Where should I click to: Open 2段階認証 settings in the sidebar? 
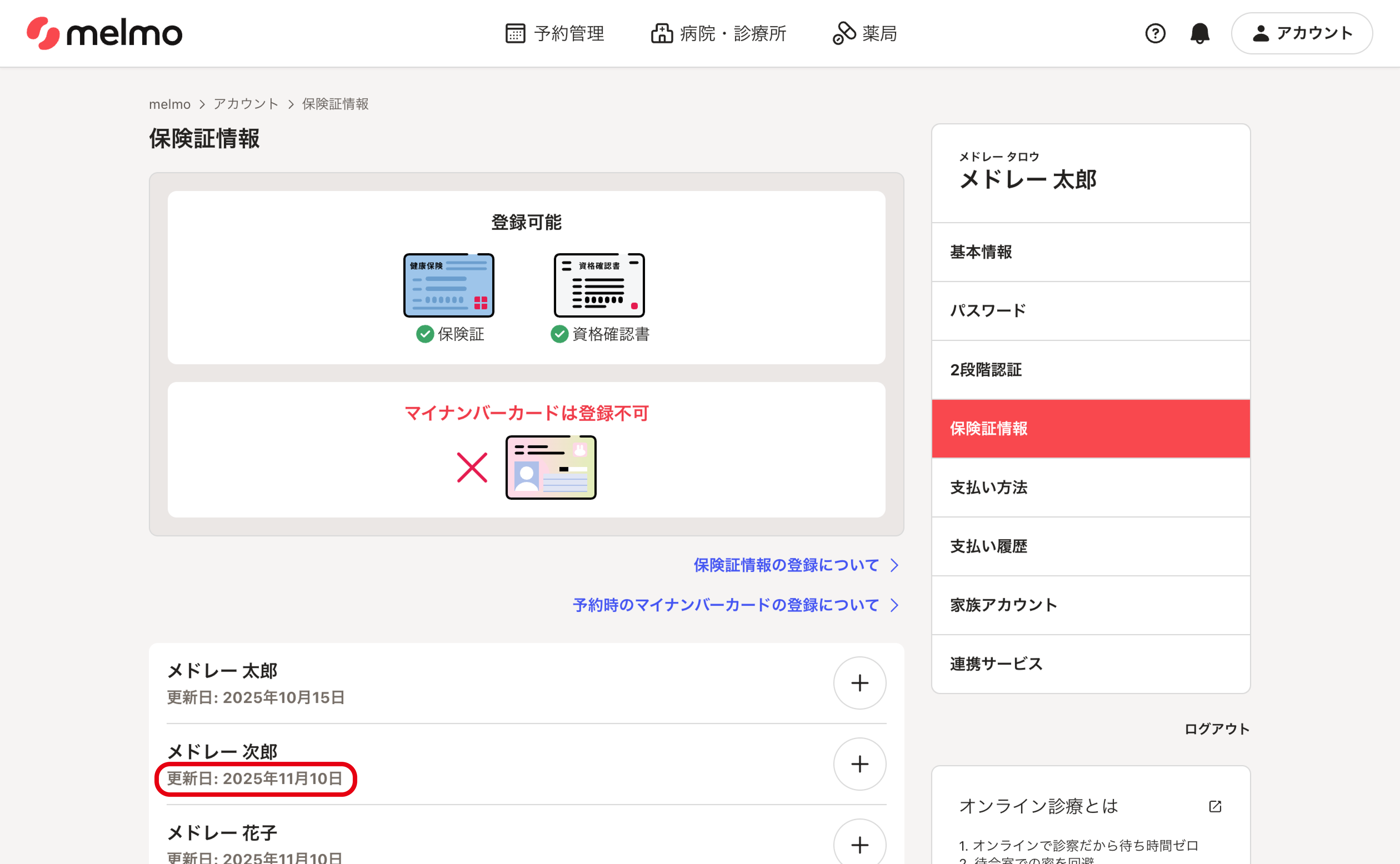pyautogui.click(x=985, y=370)
